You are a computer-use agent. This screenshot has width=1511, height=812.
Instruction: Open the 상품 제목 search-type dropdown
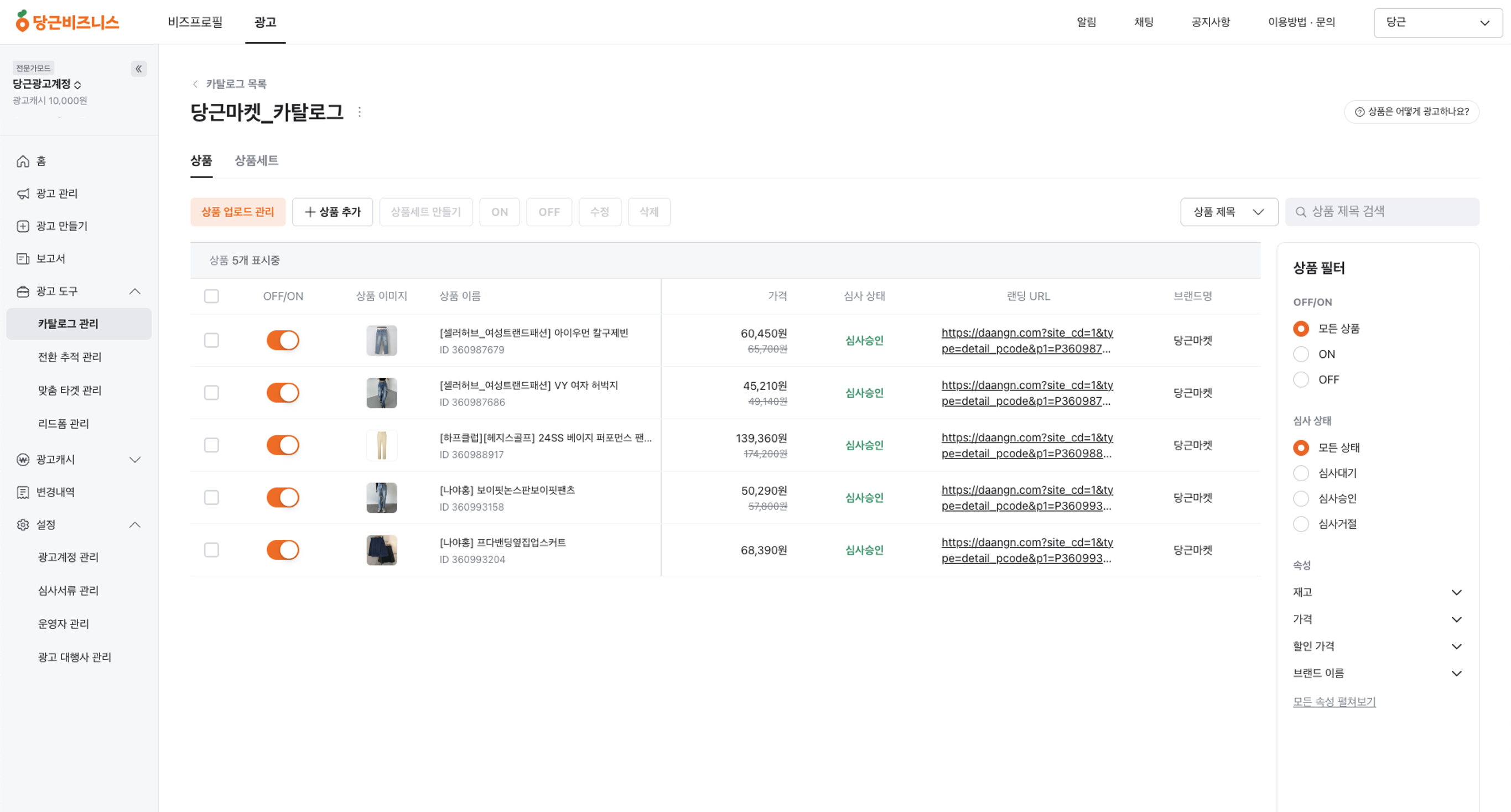point(1228,212)
